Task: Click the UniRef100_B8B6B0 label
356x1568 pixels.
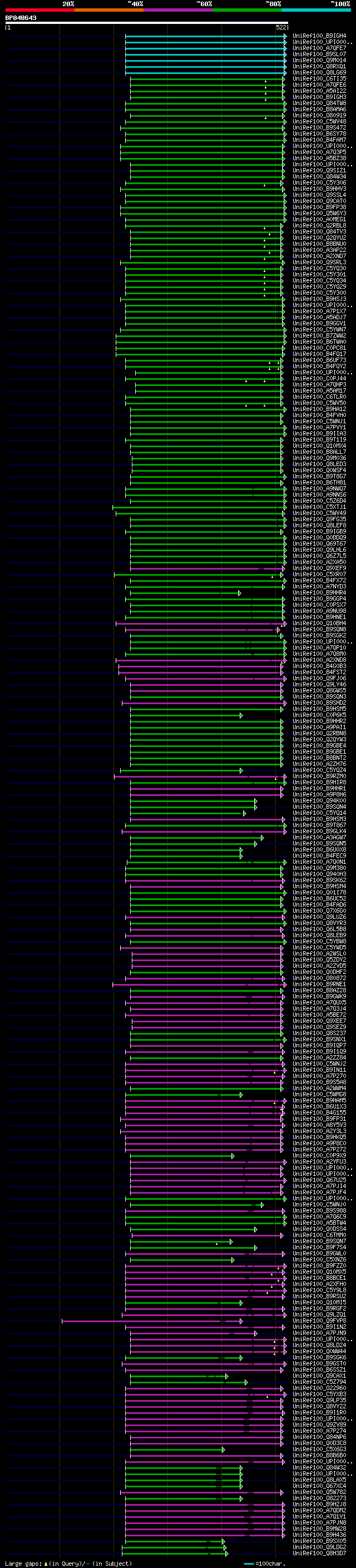Action: coord(319,1456)
